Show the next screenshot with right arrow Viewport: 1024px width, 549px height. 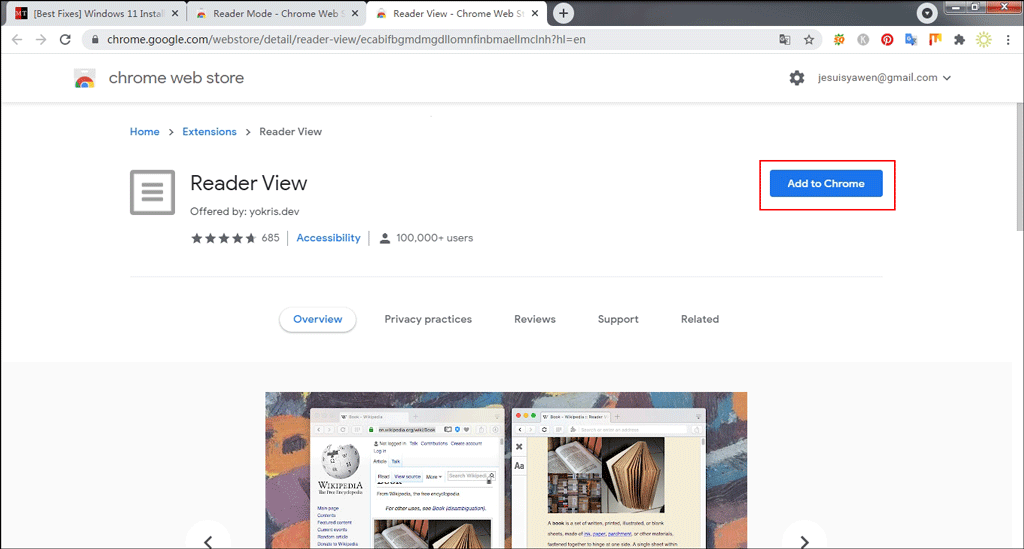point(805,541)
